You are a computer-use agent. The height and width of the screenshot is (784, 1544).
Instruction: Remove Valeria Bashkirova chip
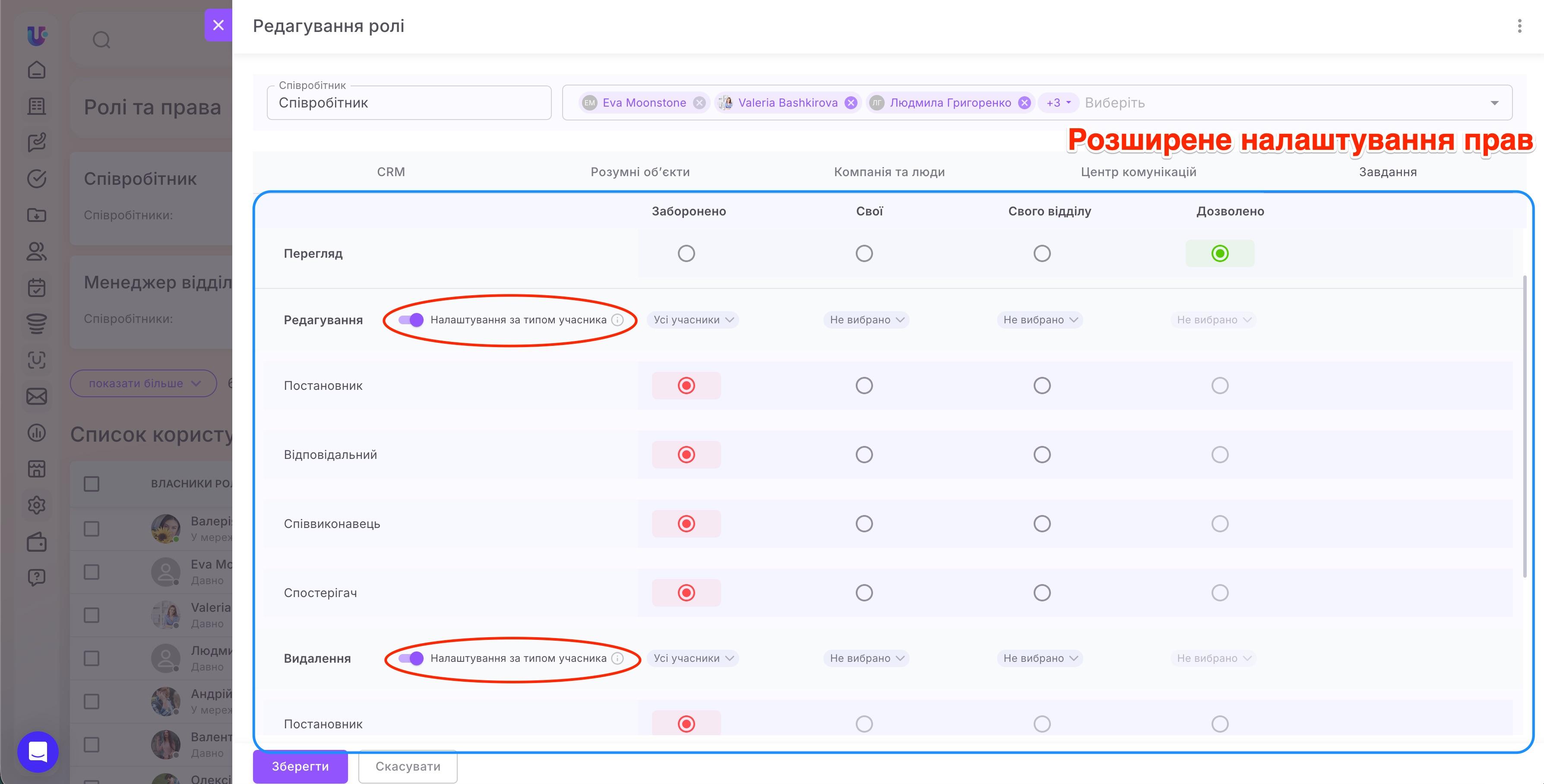point(851,103)
